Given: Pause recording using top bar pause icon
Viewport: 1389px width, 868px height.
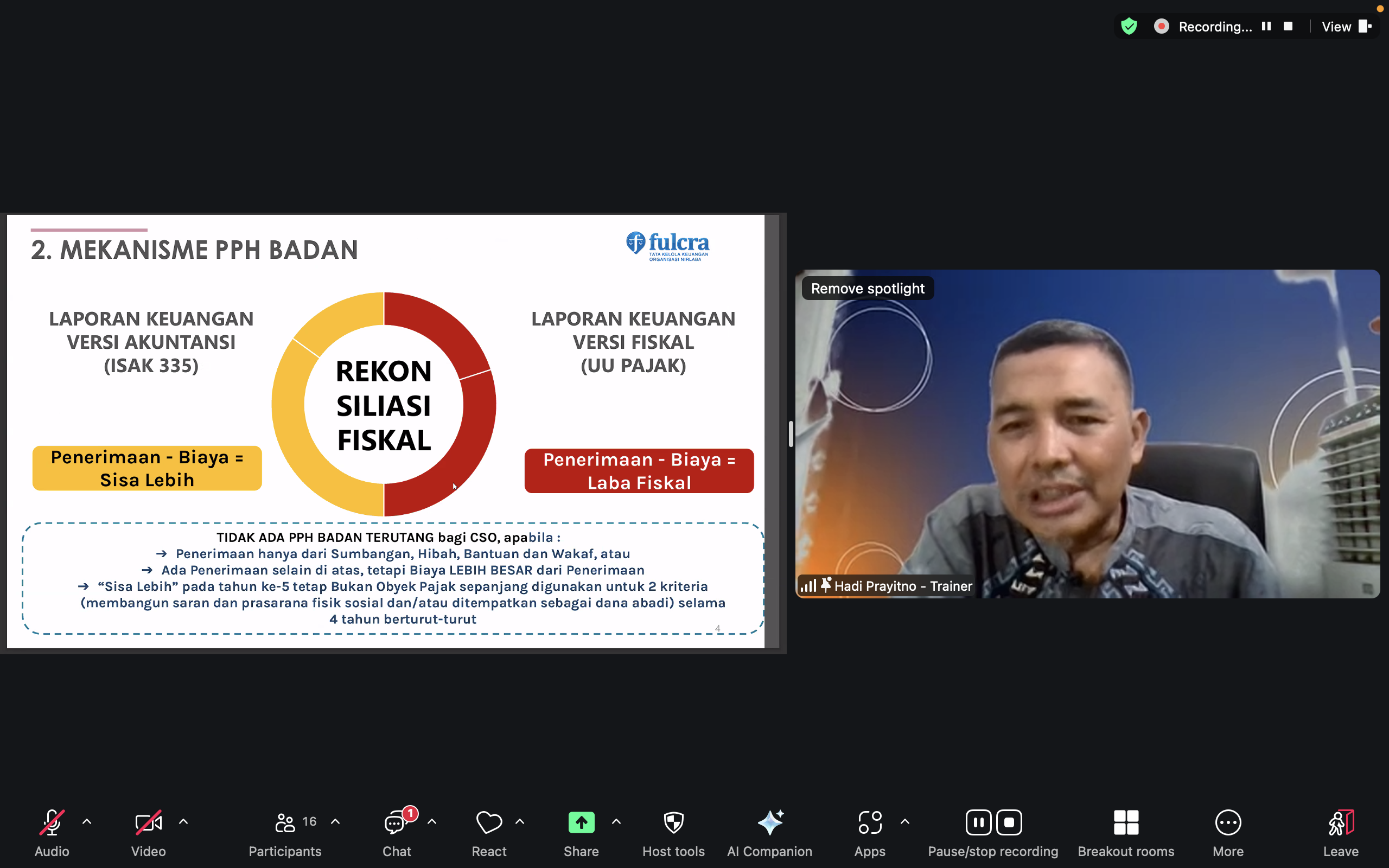Looking at the screenshot, I should click(1266, 27).
